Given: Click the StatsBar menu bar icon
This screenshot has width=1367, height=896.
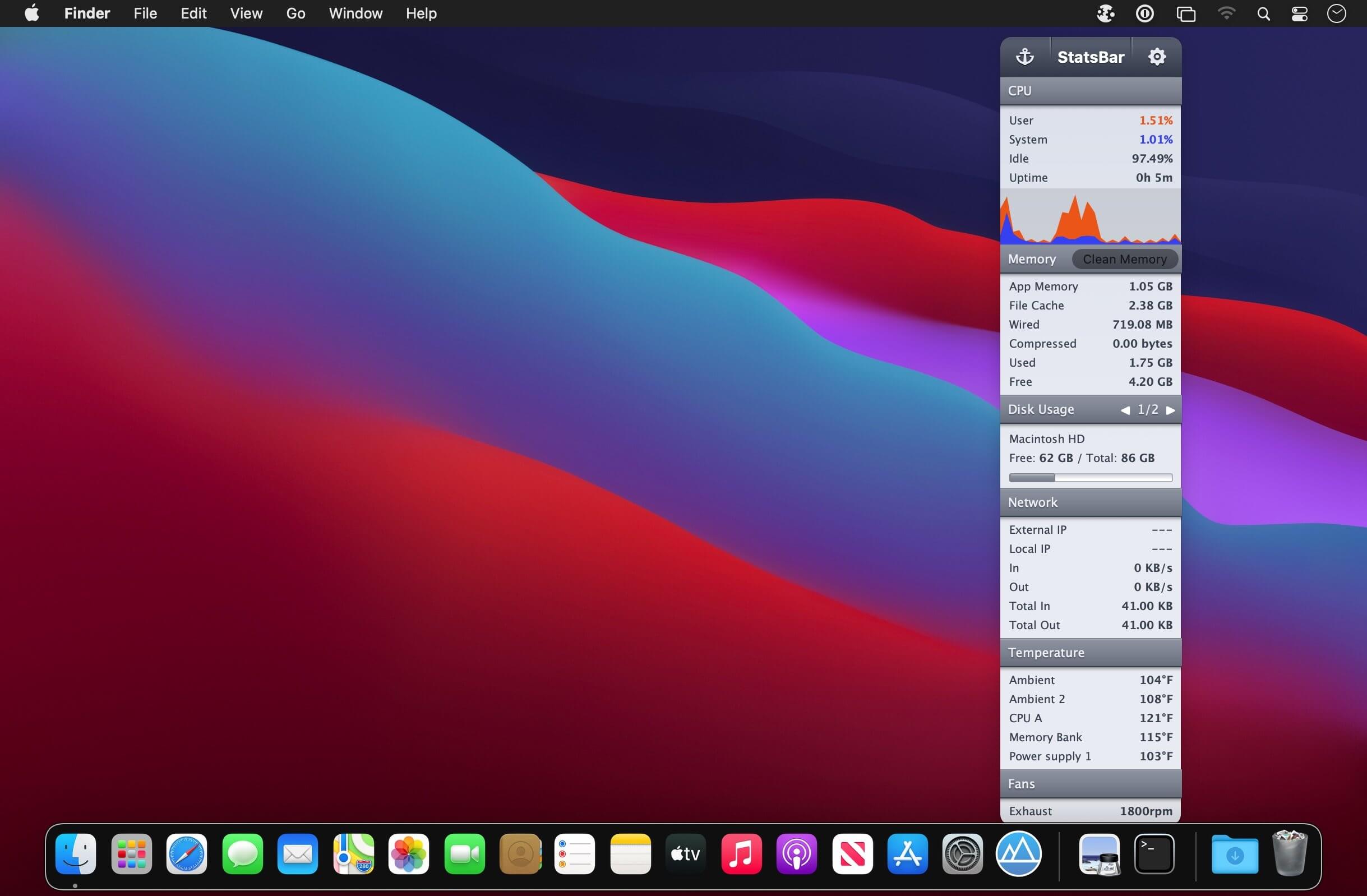Looking at the screenshot, I should (1105, 13).
